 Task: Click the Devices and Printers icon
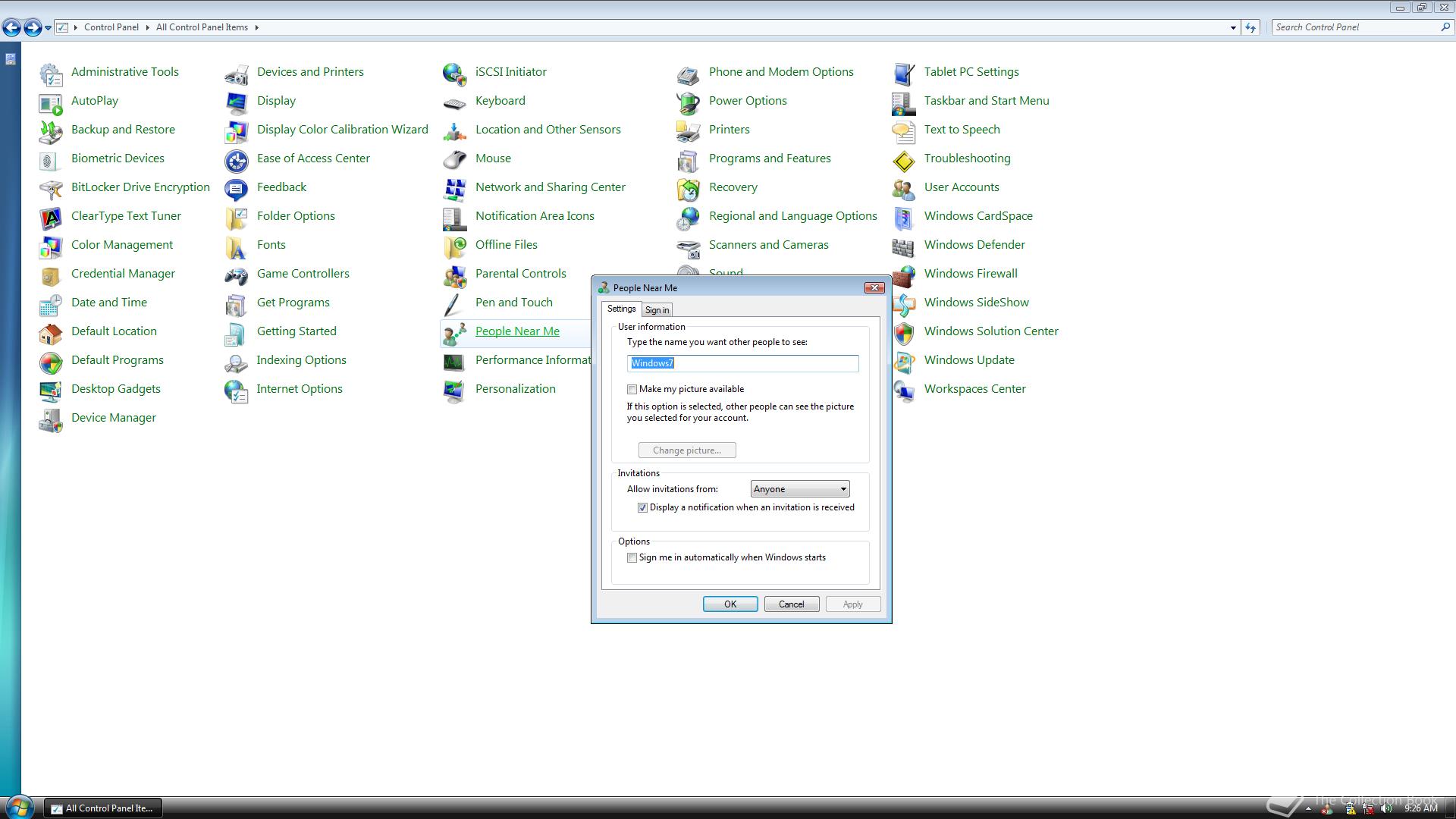[237, 74]
